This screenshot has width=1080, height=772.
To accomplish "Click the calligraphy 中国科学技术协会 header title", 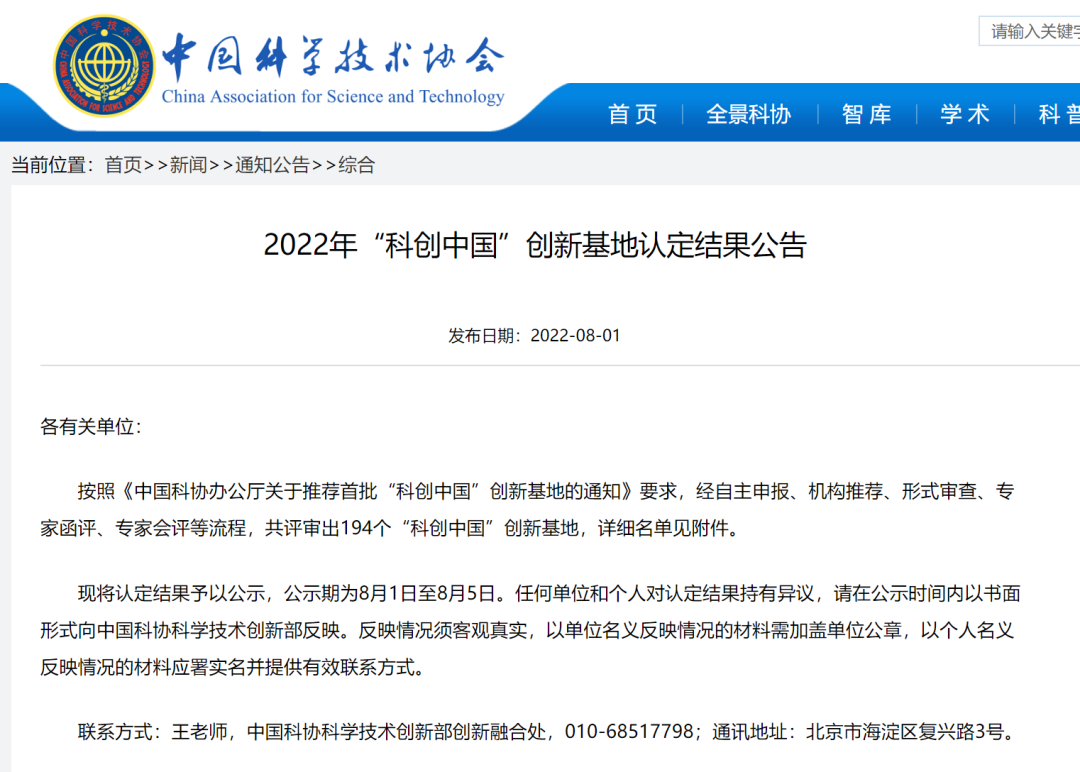I will point(332,58).
